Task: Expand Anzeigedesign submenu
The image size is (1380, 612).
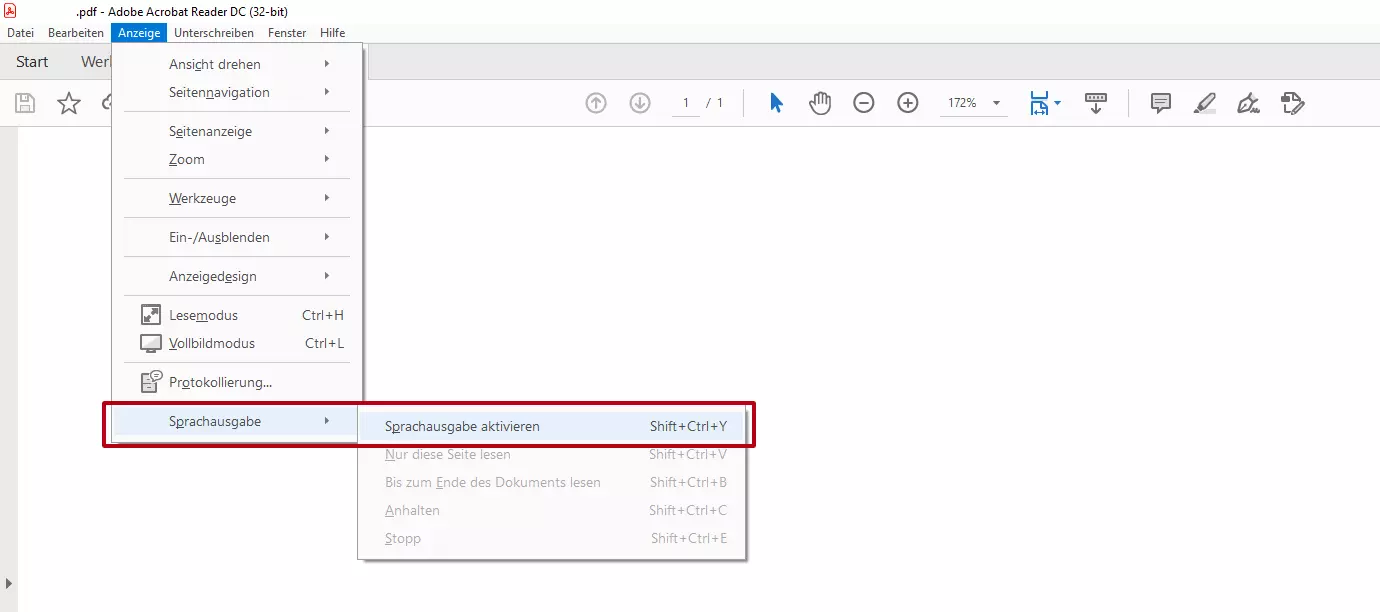Action: pyautogui.click(x=237, y=276)
